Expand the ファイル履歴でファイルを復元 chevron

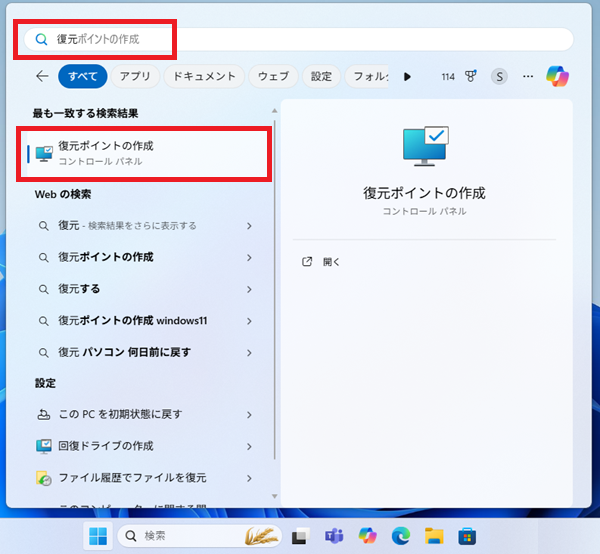click(x=249, y=479)
